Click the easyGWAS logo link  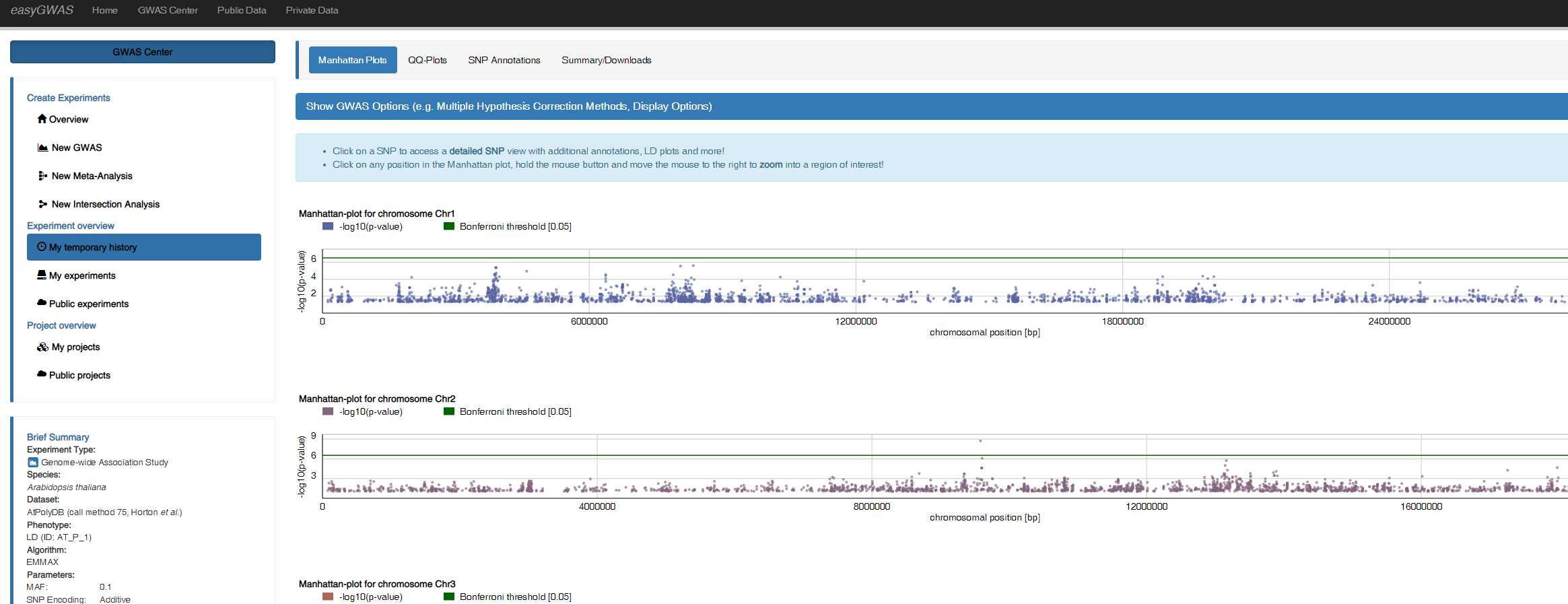point(42,10)
